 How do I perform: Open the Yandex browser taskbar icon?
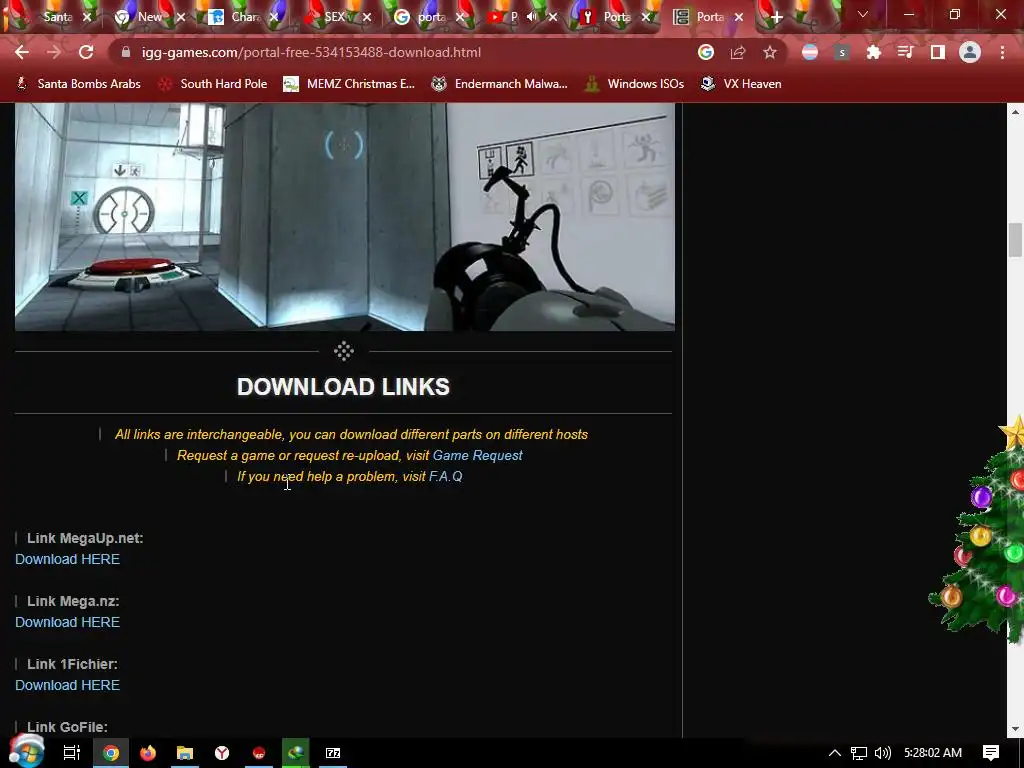point(222,753)
